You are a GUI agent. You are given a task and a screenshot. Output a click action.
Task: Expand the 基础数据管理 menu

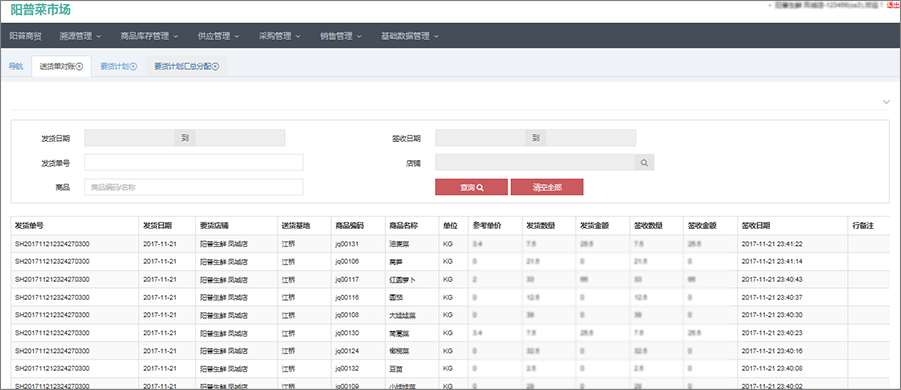410,36
